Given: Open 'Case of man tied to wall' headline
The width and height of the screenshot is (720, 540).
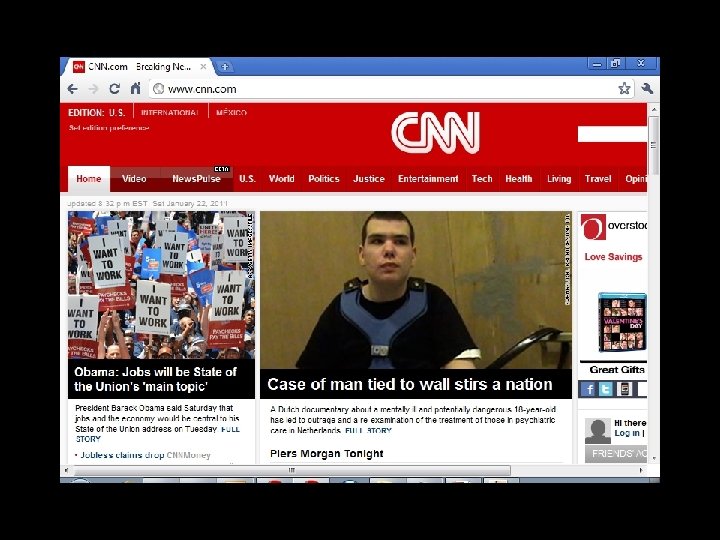Looking at the screenshot, I should [410, 384].
